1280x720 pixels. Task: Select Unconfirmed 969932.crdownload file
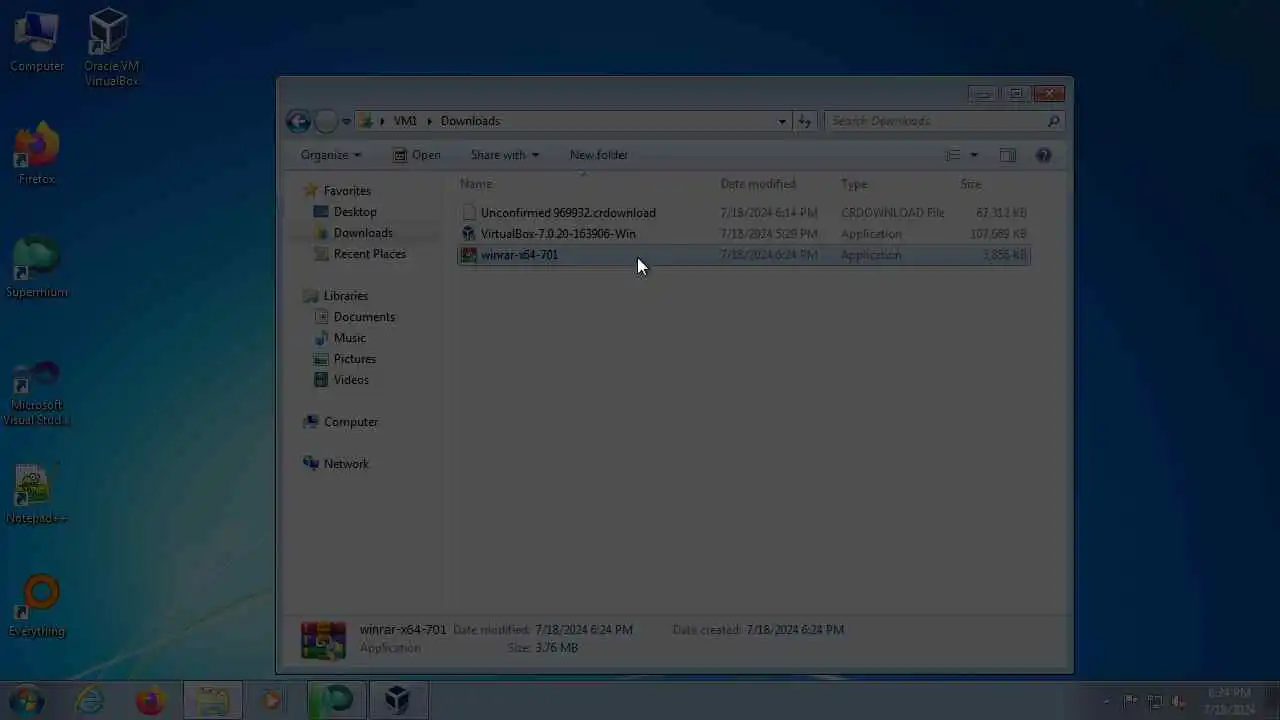point(743,213)
